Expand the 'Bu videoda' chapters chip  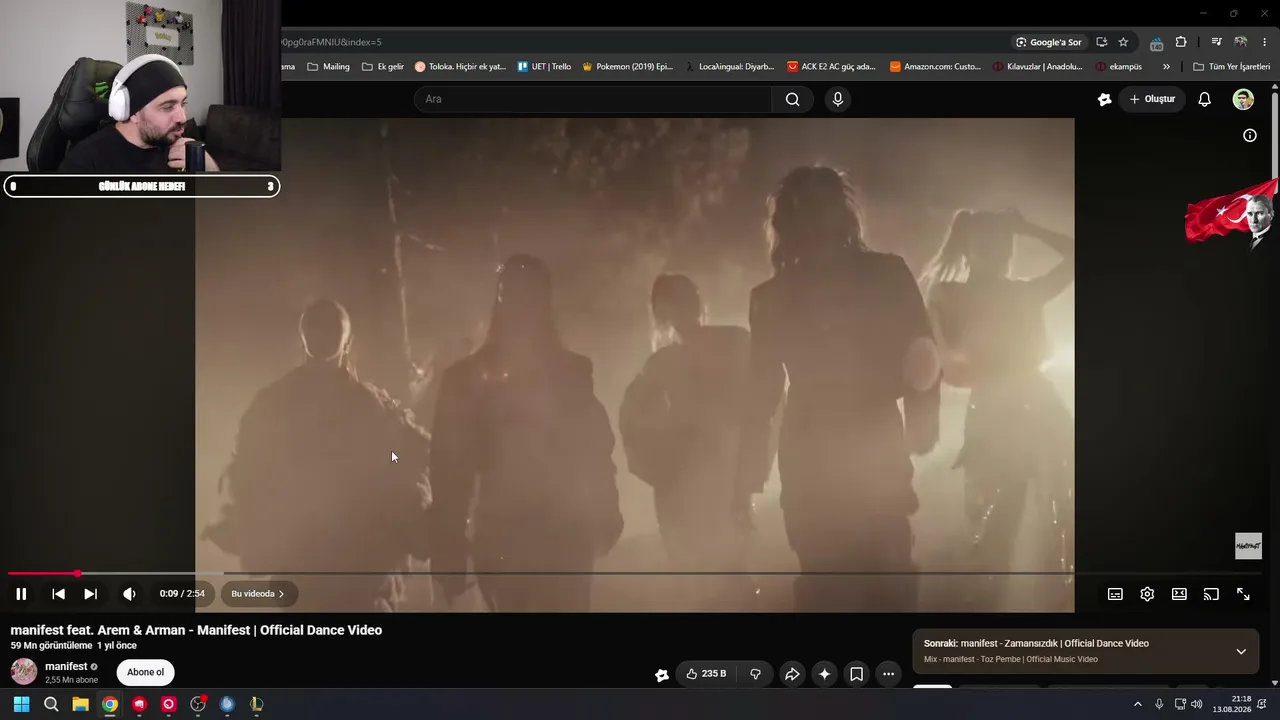click(x=258, y=594)
